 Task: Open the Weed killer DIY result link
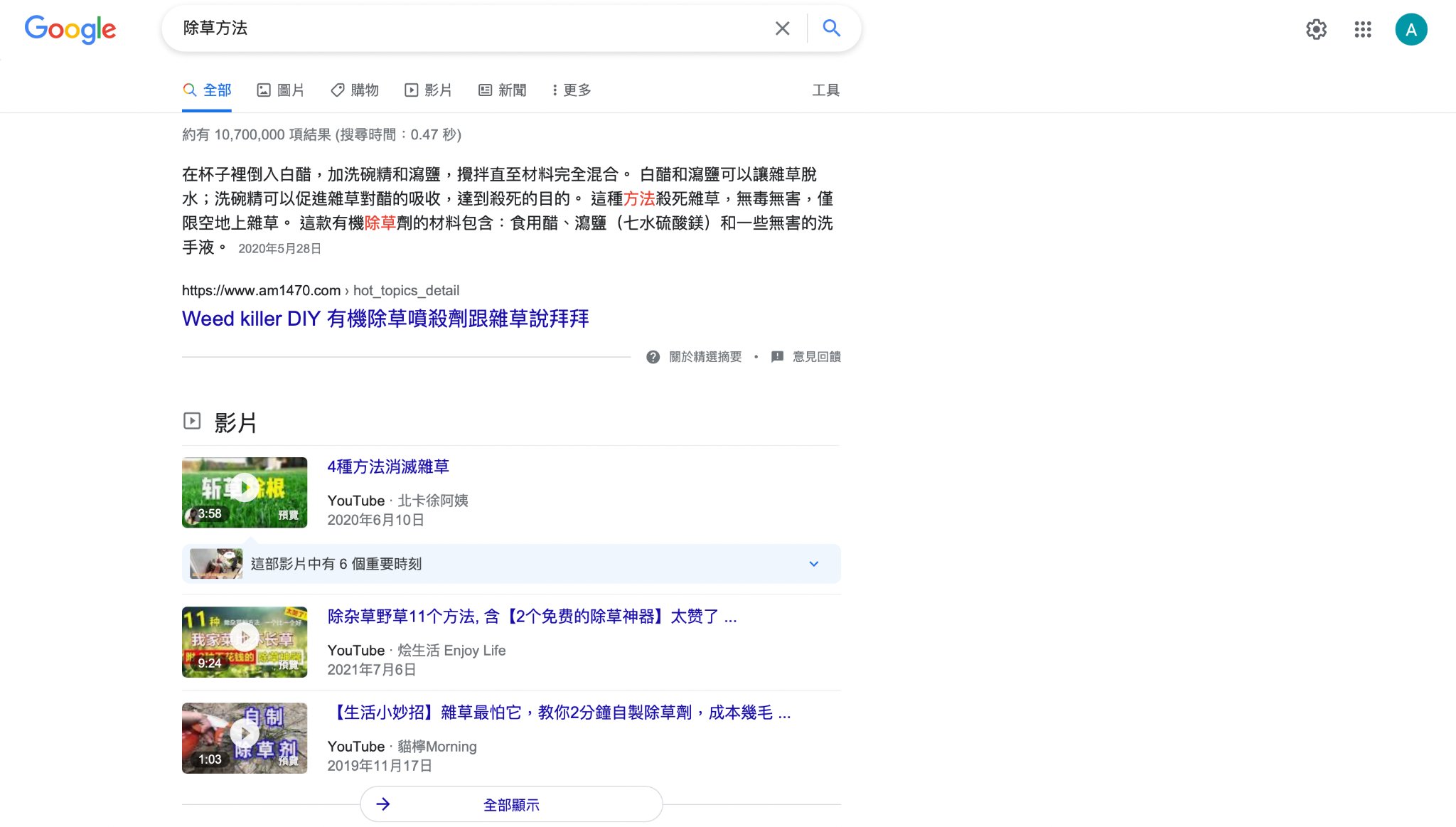(385, 319)
